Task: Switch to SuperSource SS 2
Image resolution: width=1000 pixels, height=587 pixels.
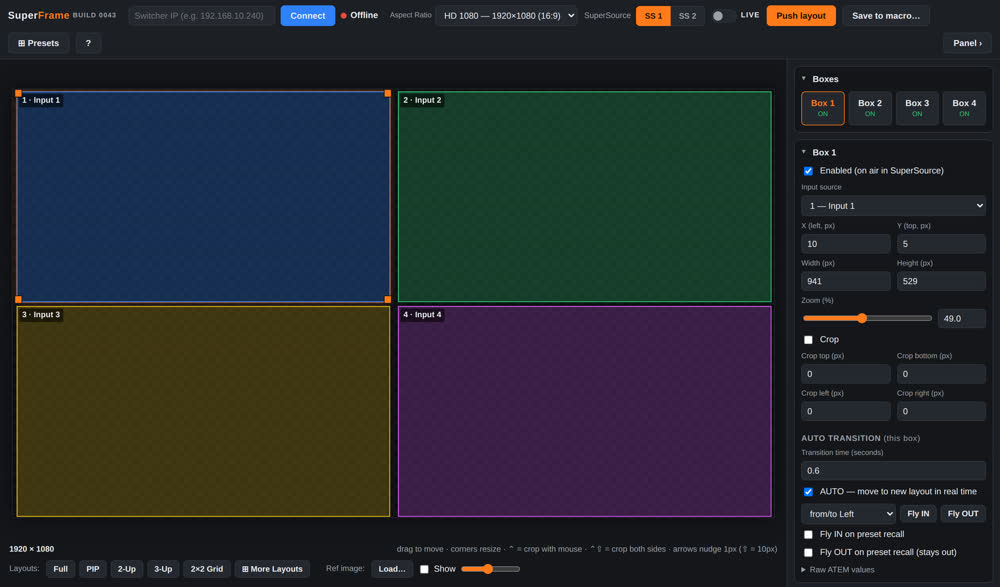Action: tap(688, 15)
